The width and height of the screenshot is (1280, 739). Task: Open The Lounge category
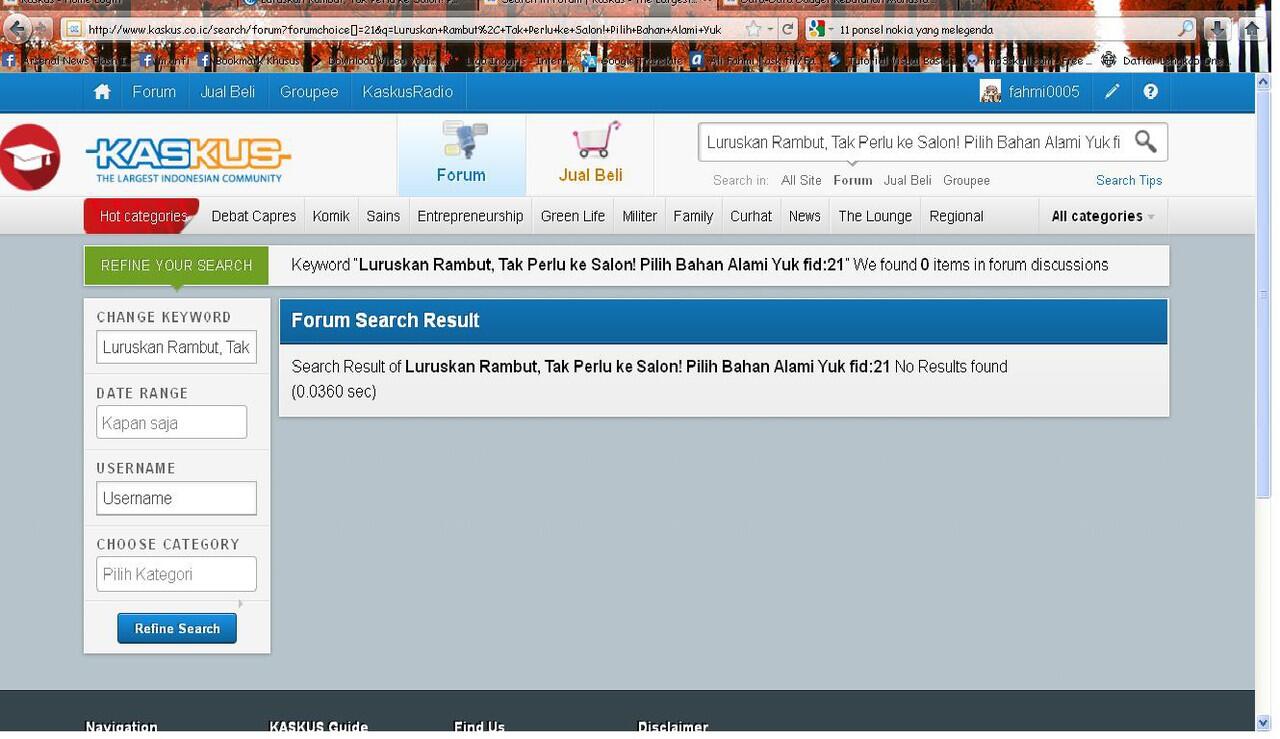click(875, 216)
